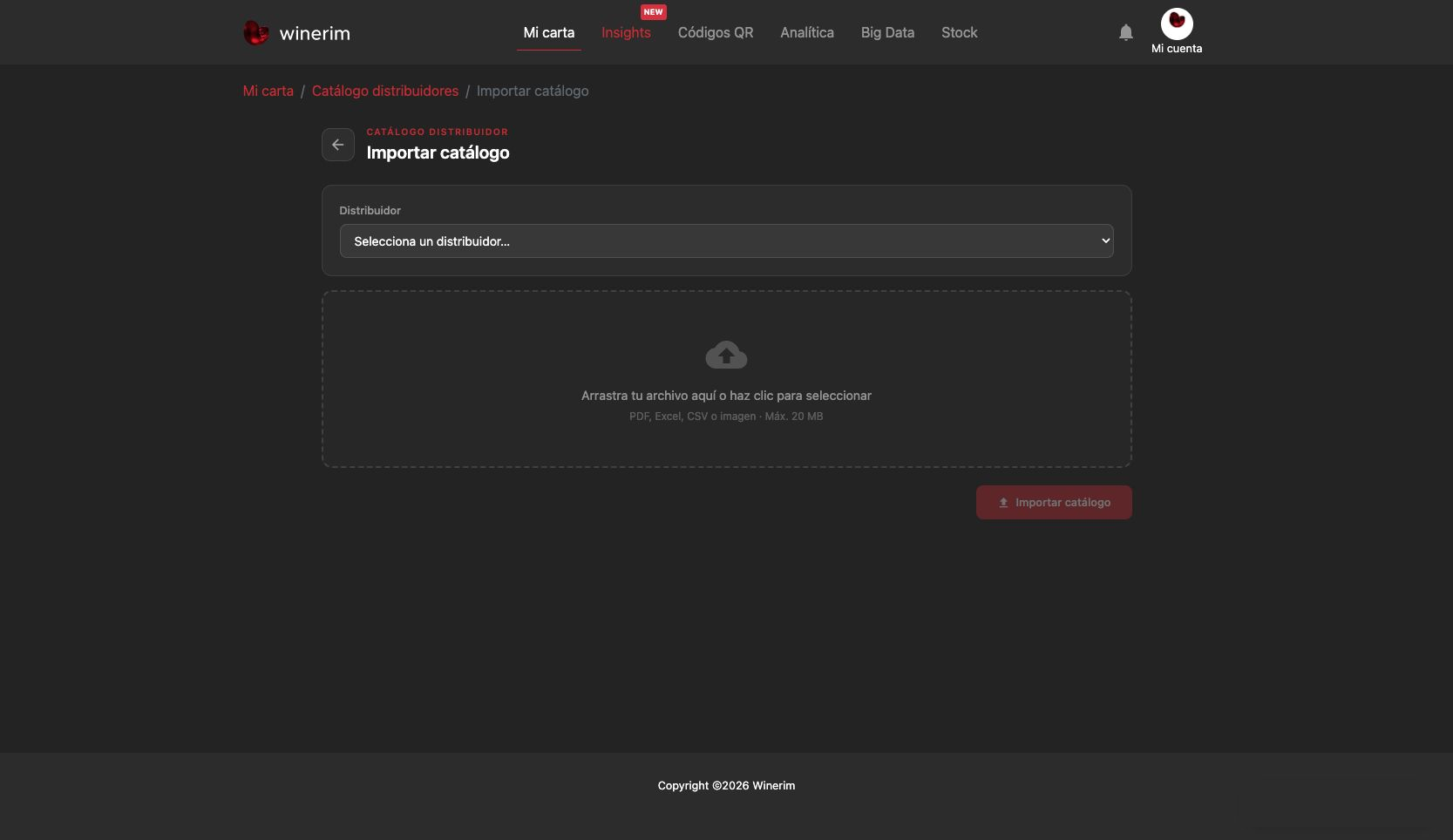Open the Insights tab
Screen dimensions: 1453x840
(626, 32)
